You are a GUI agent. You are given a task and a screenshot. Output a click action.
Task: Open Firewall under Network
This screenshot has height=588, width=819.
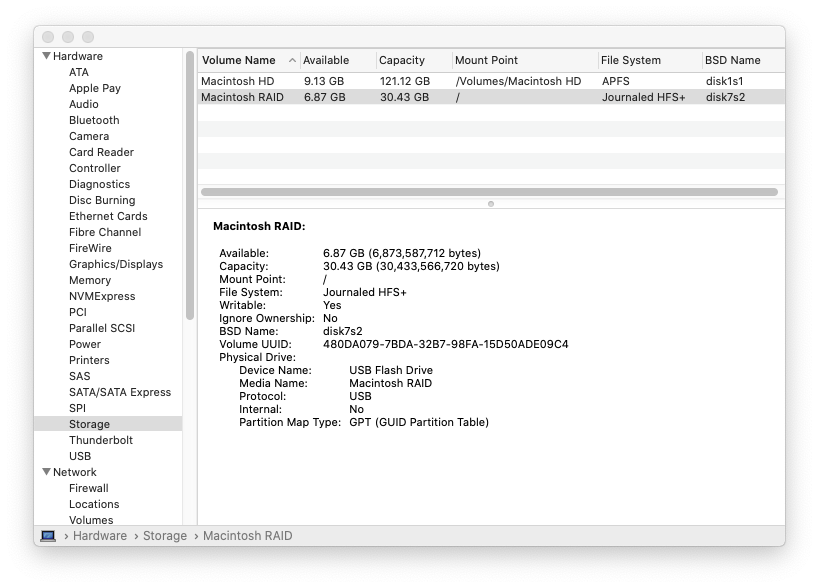(x=89, y=488)
